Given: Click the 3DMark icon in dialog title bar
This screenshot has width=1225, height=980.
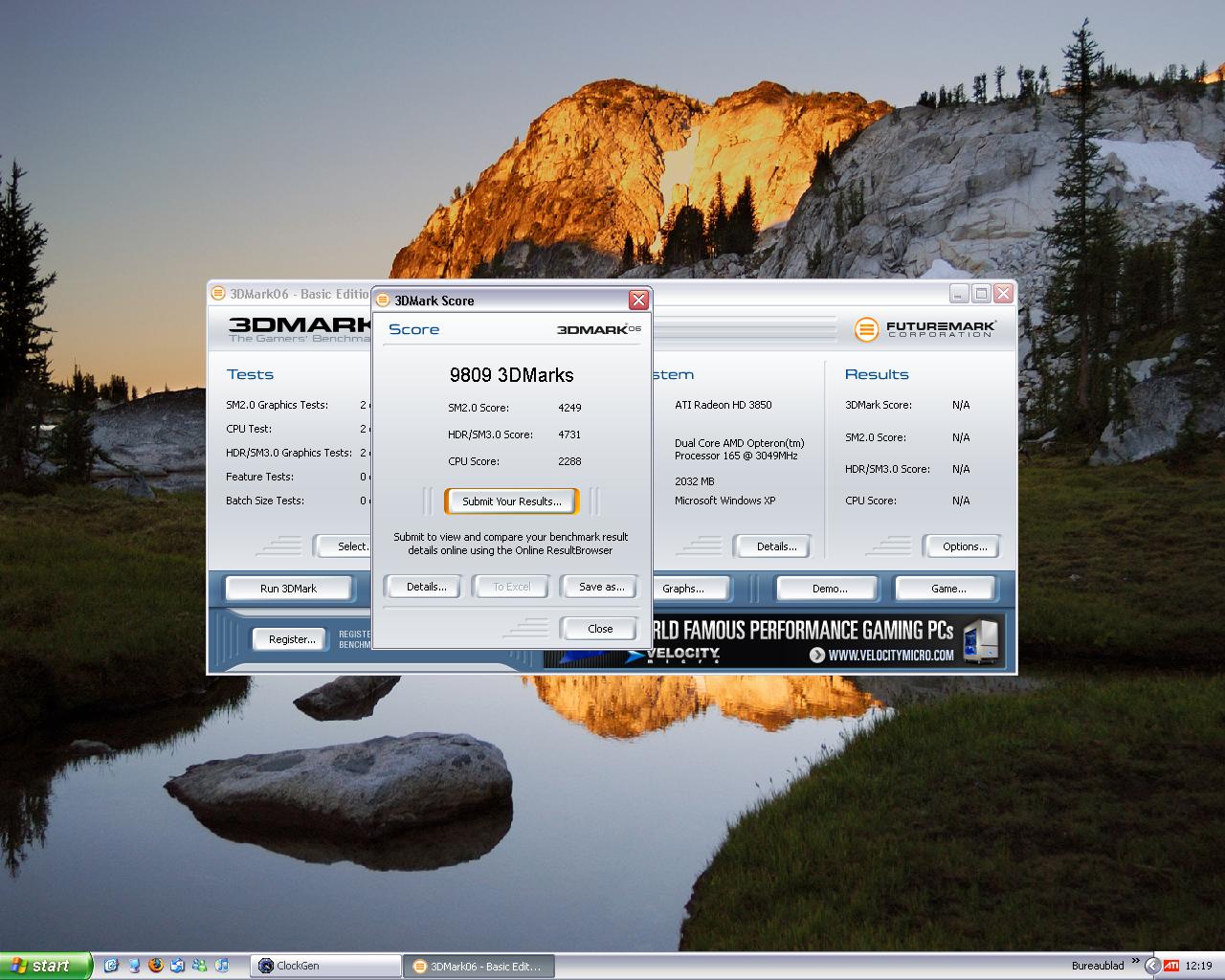Looking at the screenshot, I should [x=383, y=301].
